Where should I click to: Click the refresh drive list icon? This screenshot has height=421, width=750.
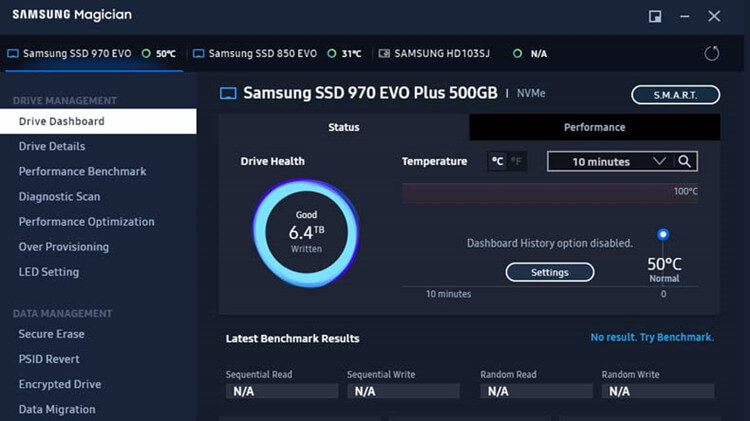pos(711,53)
